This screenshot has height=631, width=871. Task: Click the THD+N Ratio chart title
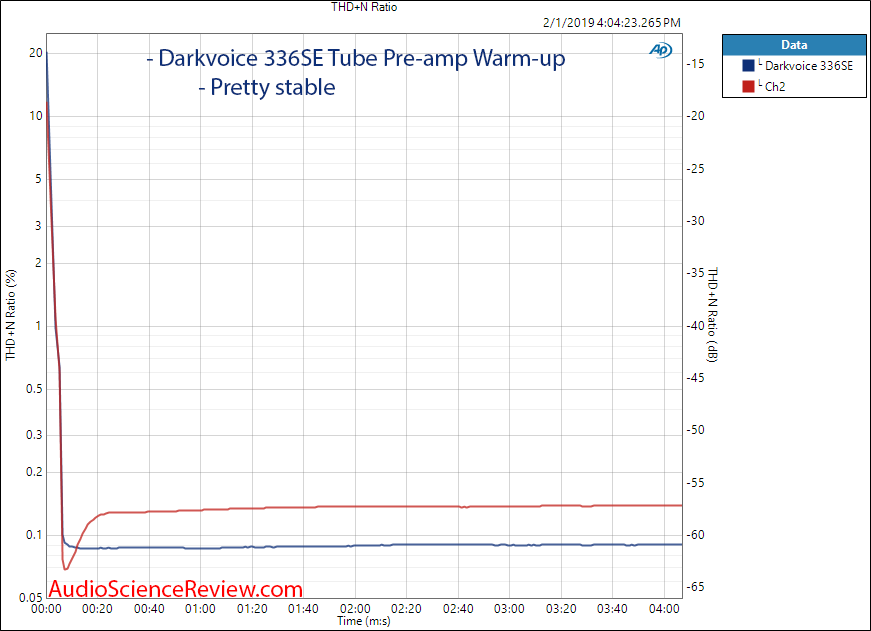364,7
